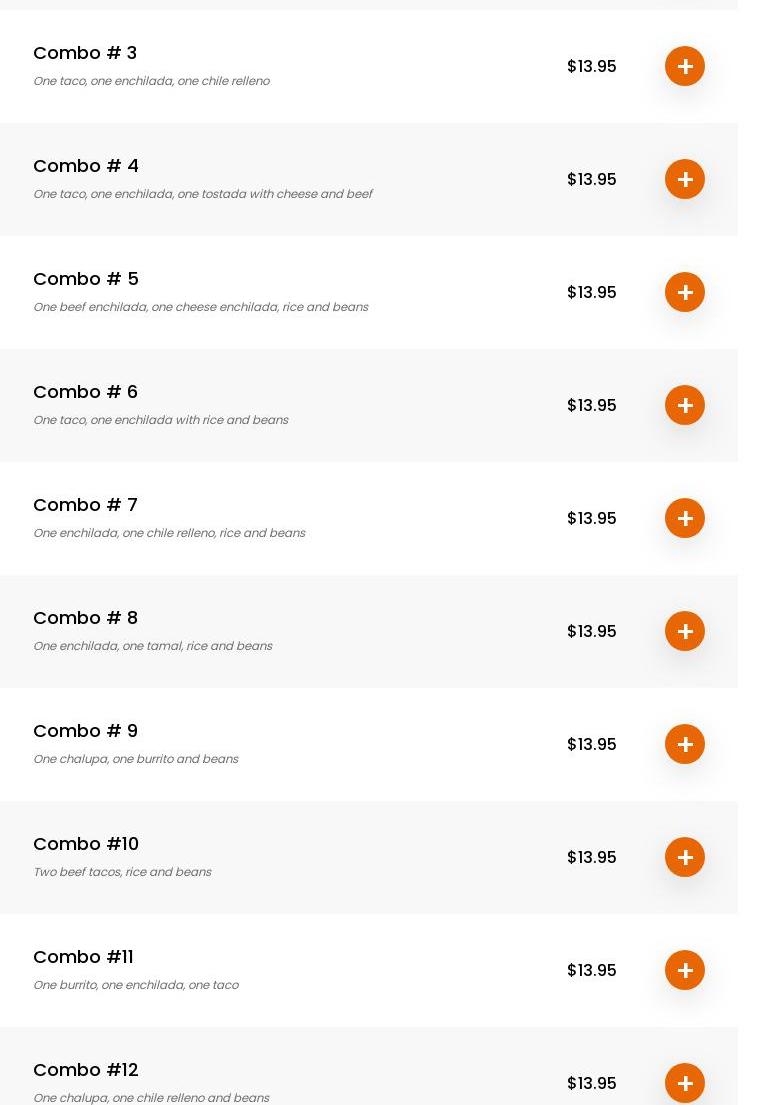The image size is (770, 1105).
Task: Select the "Two beef tacos, rice and beans" description
Action: pyautogui.click(x=122, y=872)
